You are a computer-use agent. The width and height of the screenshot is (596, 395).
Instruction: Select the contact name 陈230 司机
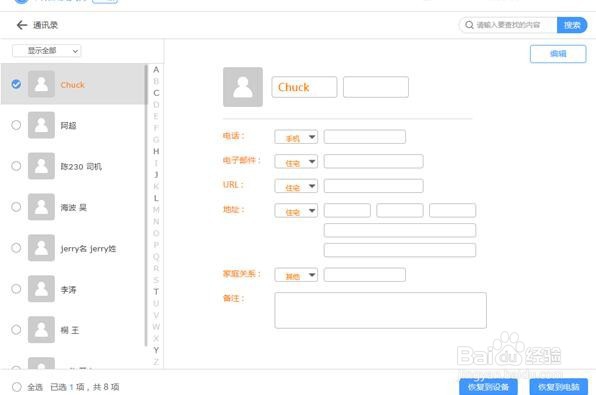point(81,167)
